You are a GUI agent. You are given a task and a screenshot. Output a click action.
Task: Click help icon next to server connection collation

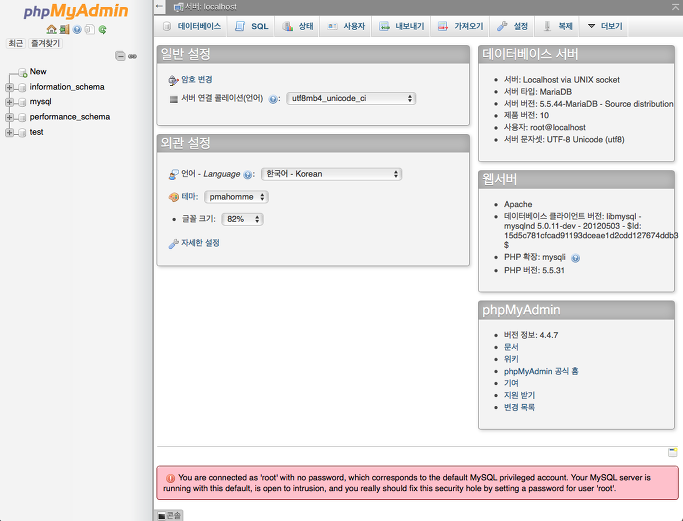click(273, 99)
